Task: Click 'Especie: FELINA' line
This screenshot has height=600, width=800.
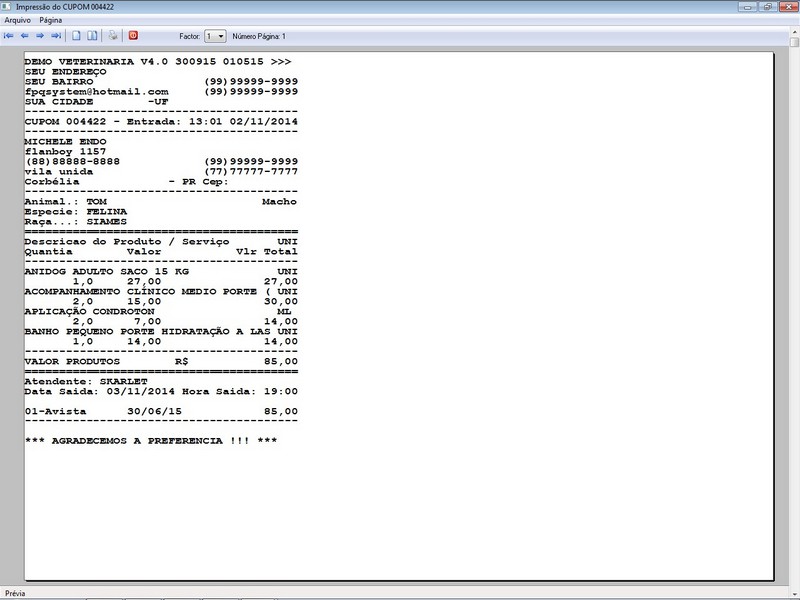Action: (76, 211)
